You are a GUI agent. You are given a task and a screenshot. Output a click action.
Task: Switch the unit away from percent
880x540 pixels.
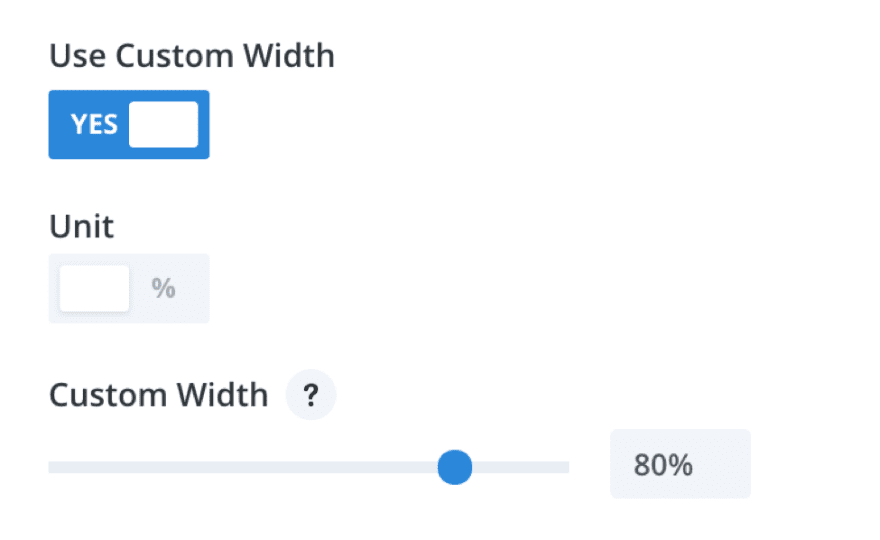(129, 288)
